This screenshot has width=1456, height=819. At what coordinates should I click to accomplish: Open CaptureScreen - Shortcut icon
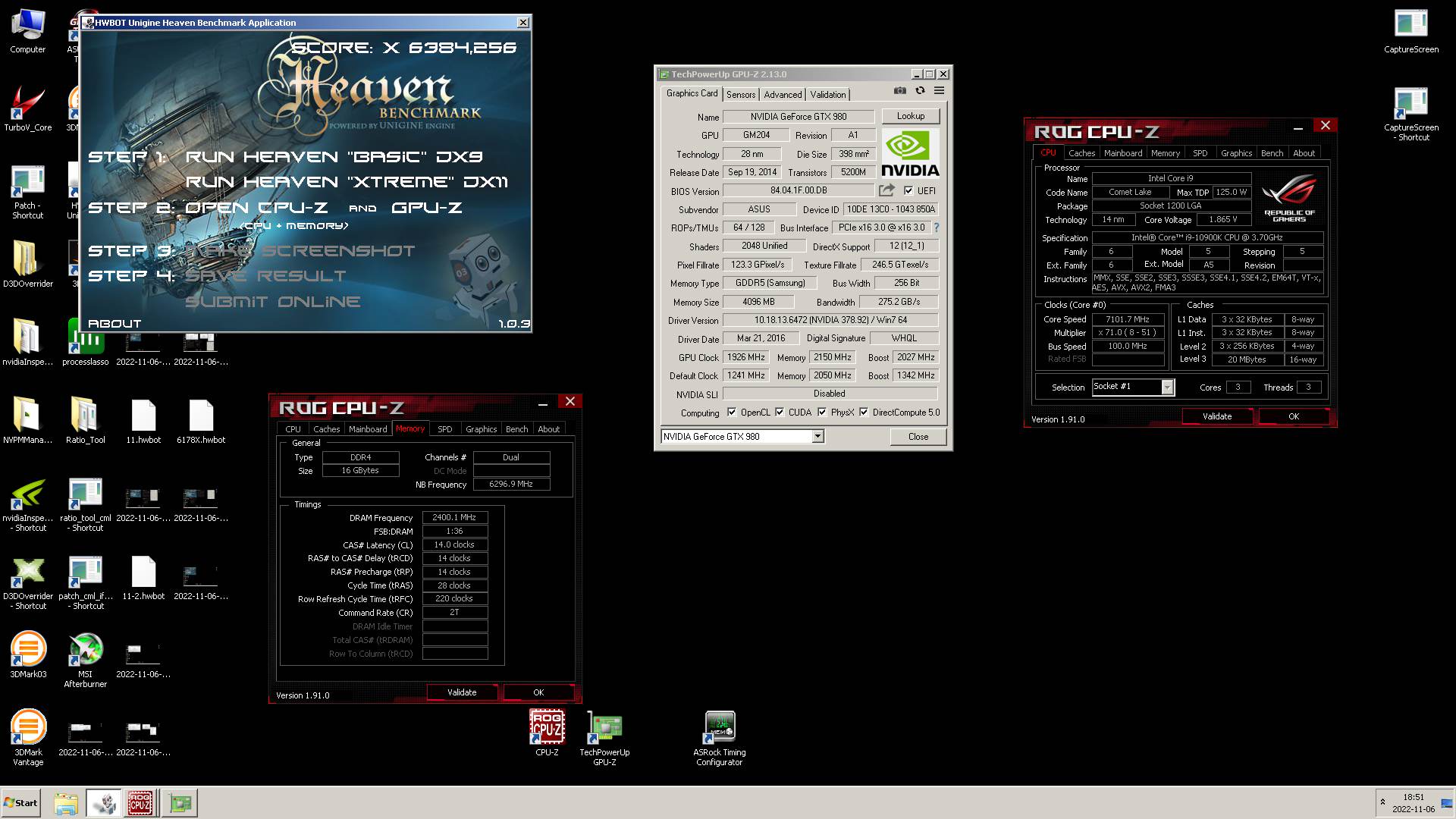click(1410, 114)
